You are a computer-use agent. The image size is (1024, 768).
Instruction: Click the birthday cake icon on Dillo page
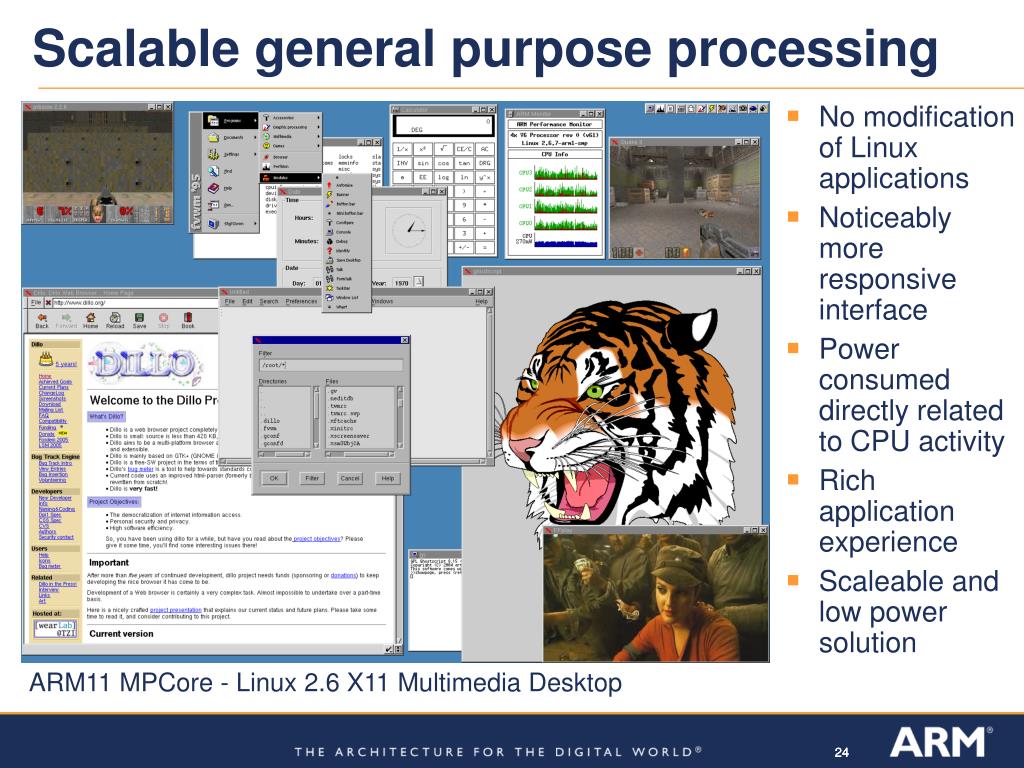tap(45, 359)
